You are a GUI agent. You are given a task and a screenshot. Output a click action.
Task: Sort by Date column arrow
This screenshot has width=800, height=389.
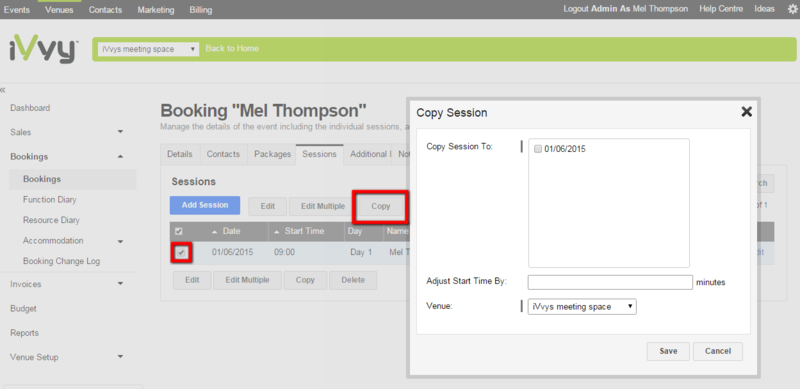[215, 231]
